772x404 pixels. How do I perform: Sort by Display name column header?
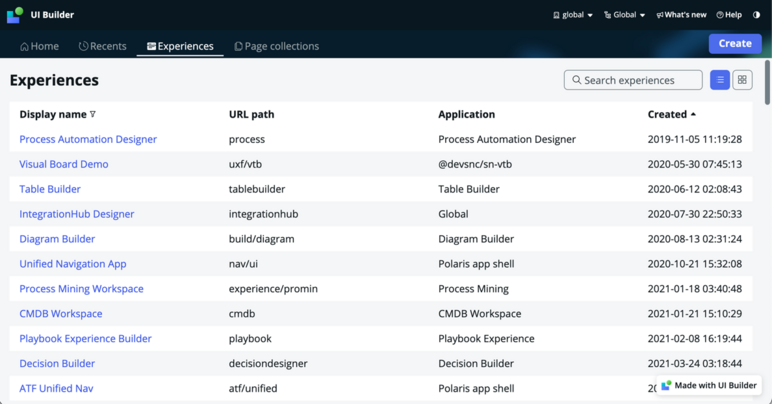click(53, 114)
